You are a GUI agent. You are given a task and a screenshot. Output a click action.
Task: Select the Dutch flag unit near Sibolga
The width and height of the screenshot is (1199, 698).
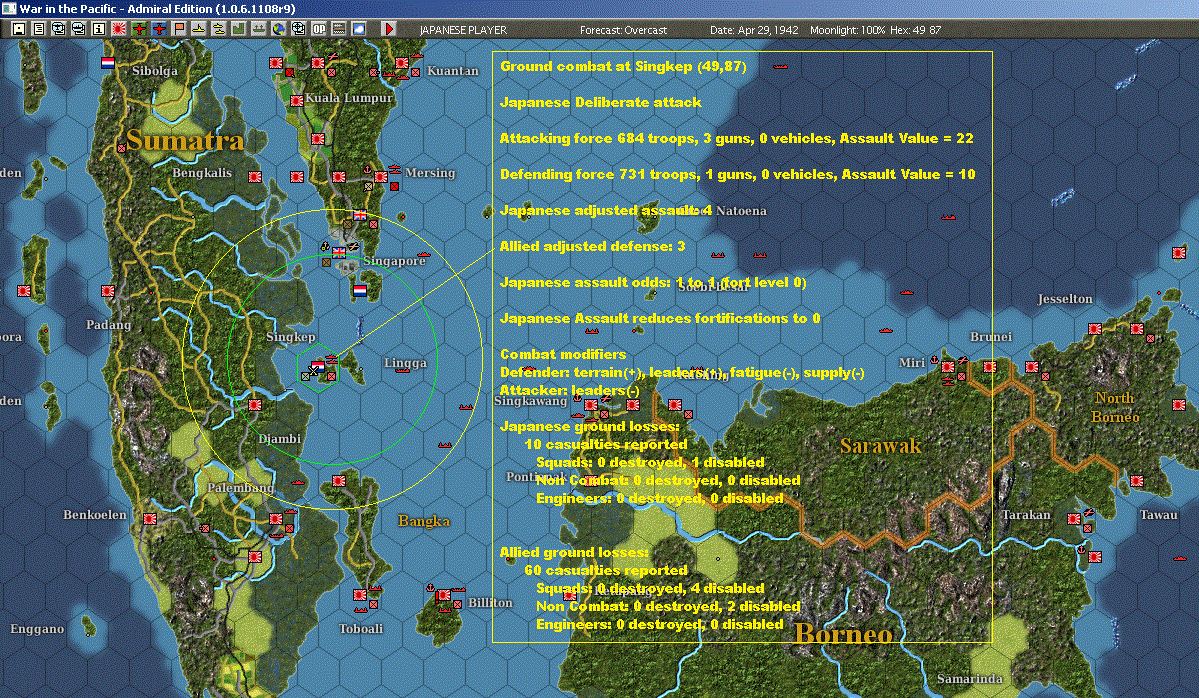108,63
